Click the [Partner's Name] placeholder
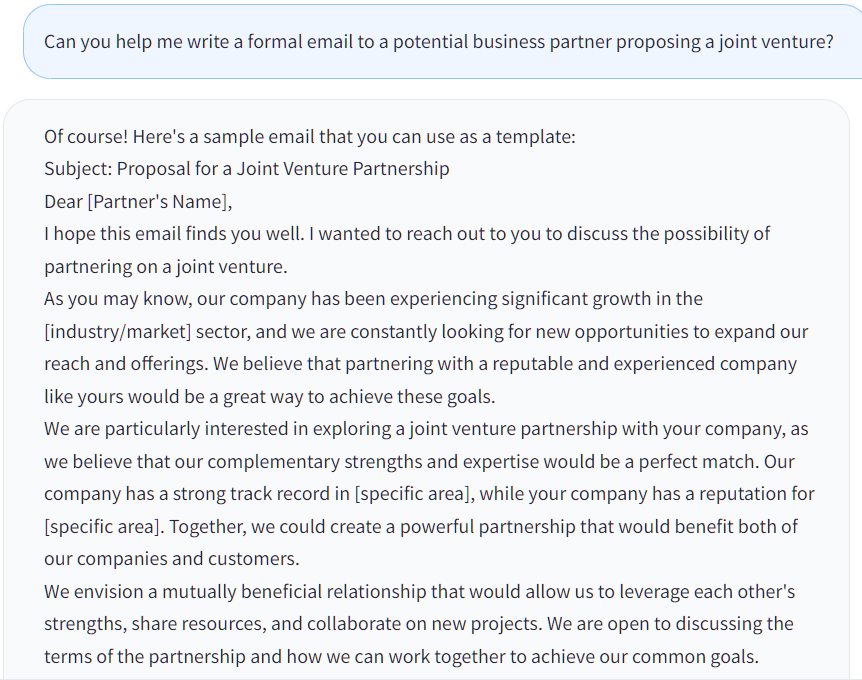 coord(159,201)
